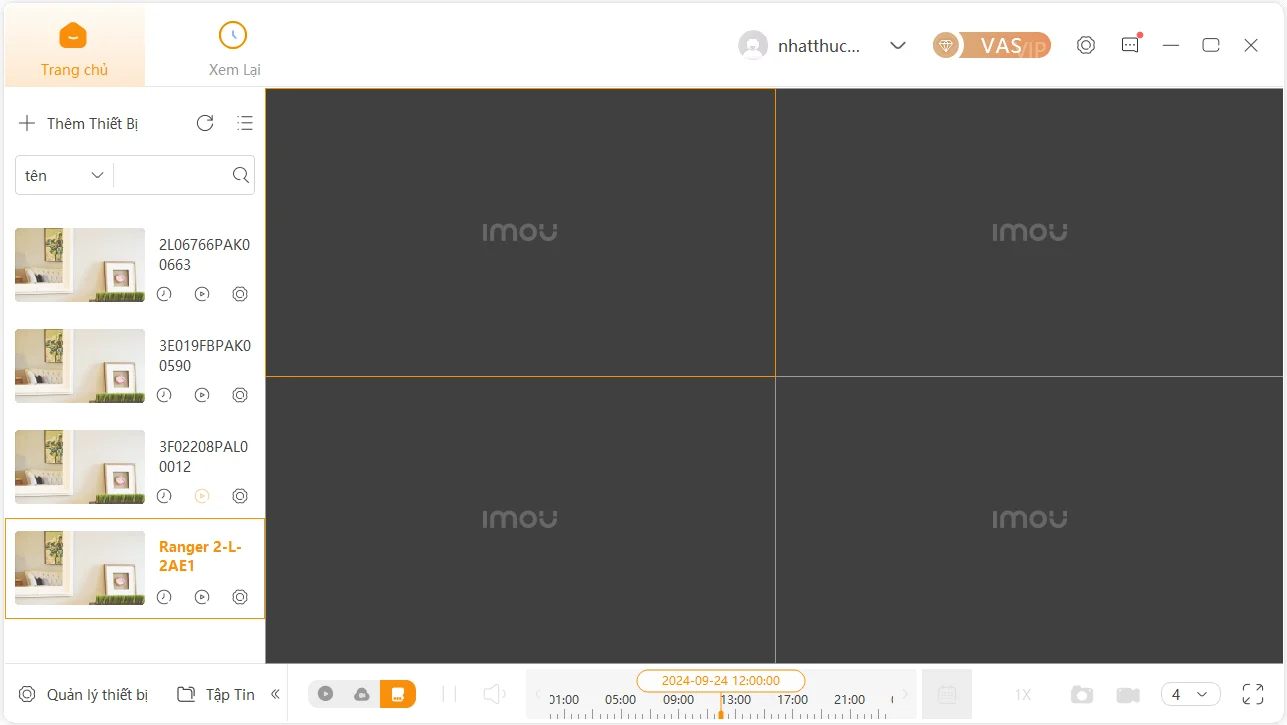The height and width of the screenshot is (725, 1287).
Task: Open playback history for device 3F02208PAL00012
Action: coord(165,496)
